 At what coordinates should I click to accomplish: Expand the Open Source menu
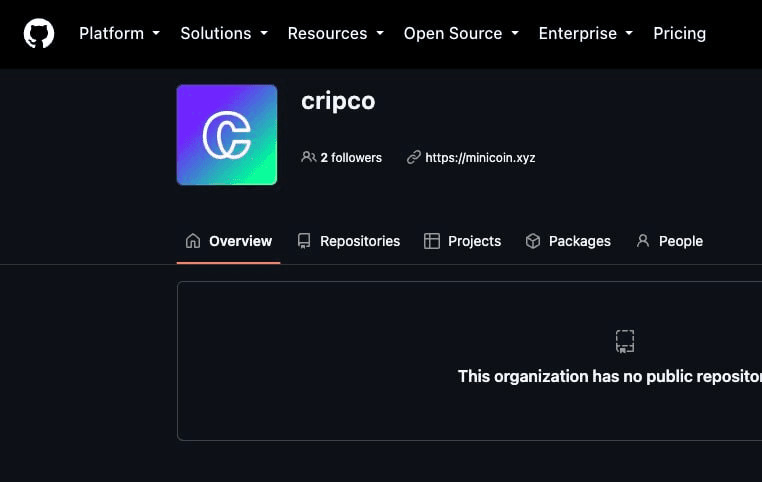click(x=461, y=34)
